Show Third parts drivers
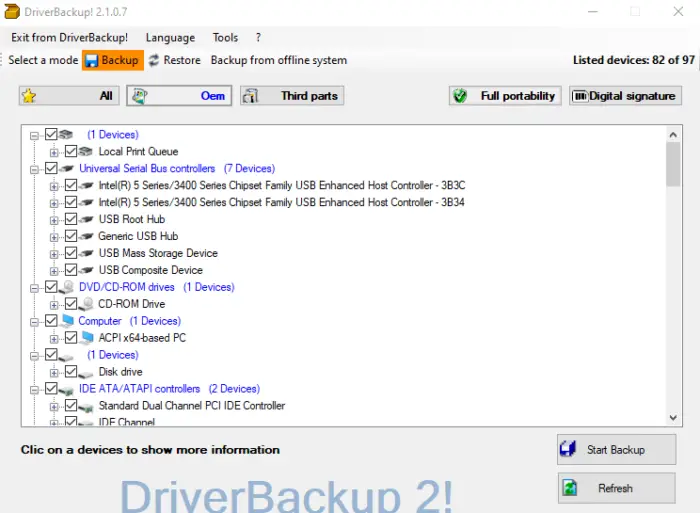This screenshot has height=513, width=700. pyautogui.click(x=292, y=96)
